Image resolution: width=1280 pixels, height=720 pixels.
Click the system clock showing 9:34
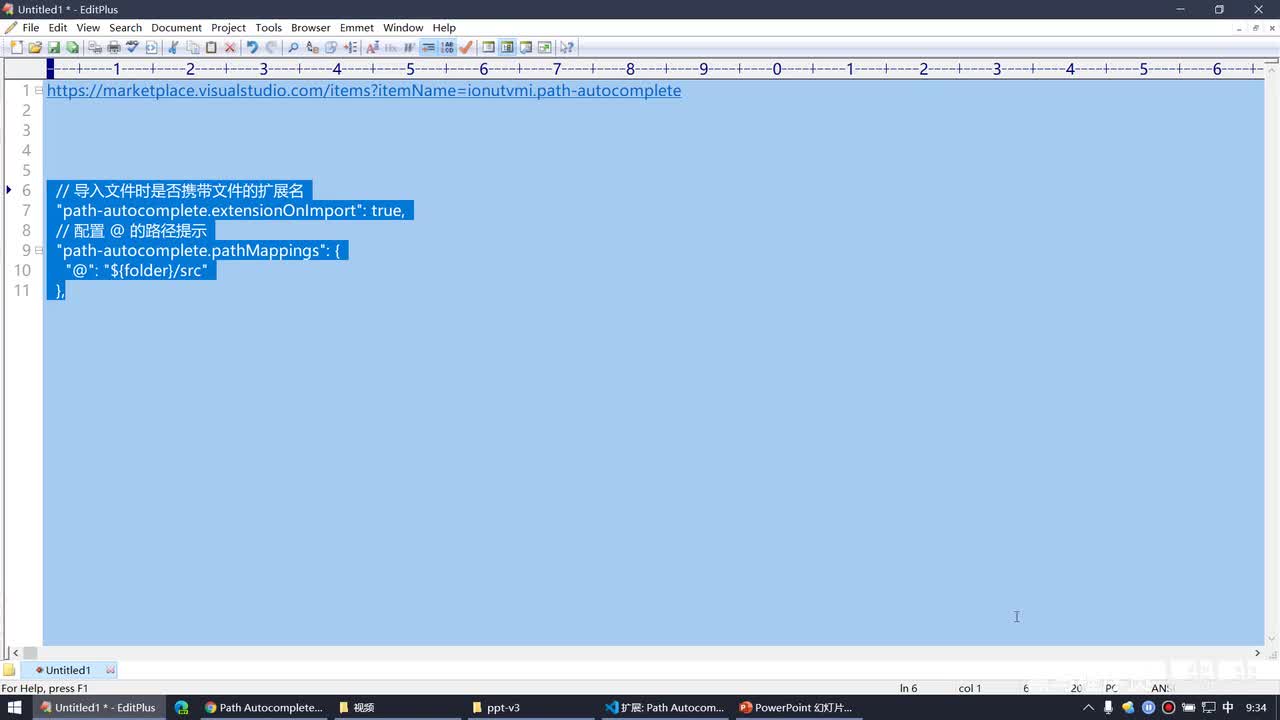(x=1256, y=707)
